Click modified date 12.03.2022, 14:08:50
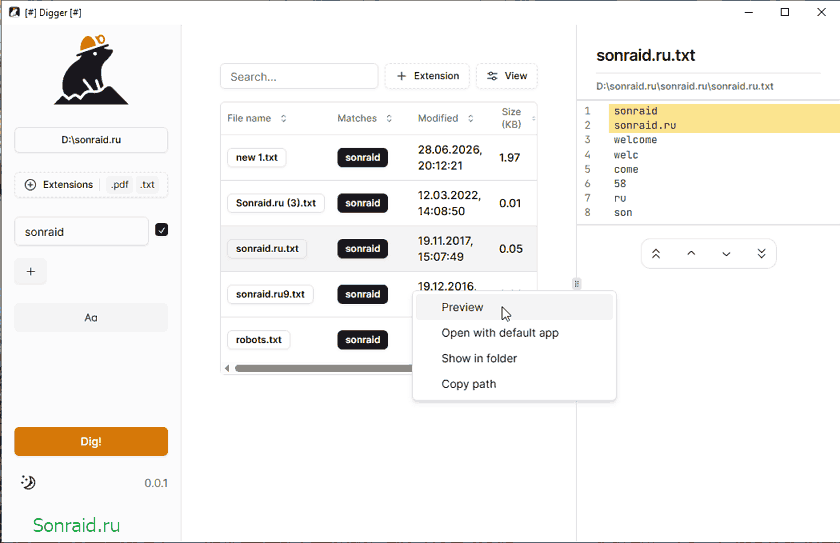 coord(449,203)
